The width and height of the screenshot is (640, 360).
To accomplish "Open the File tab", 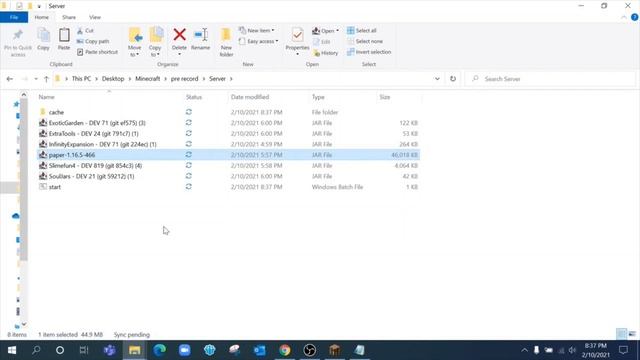I will pos(14,17).
